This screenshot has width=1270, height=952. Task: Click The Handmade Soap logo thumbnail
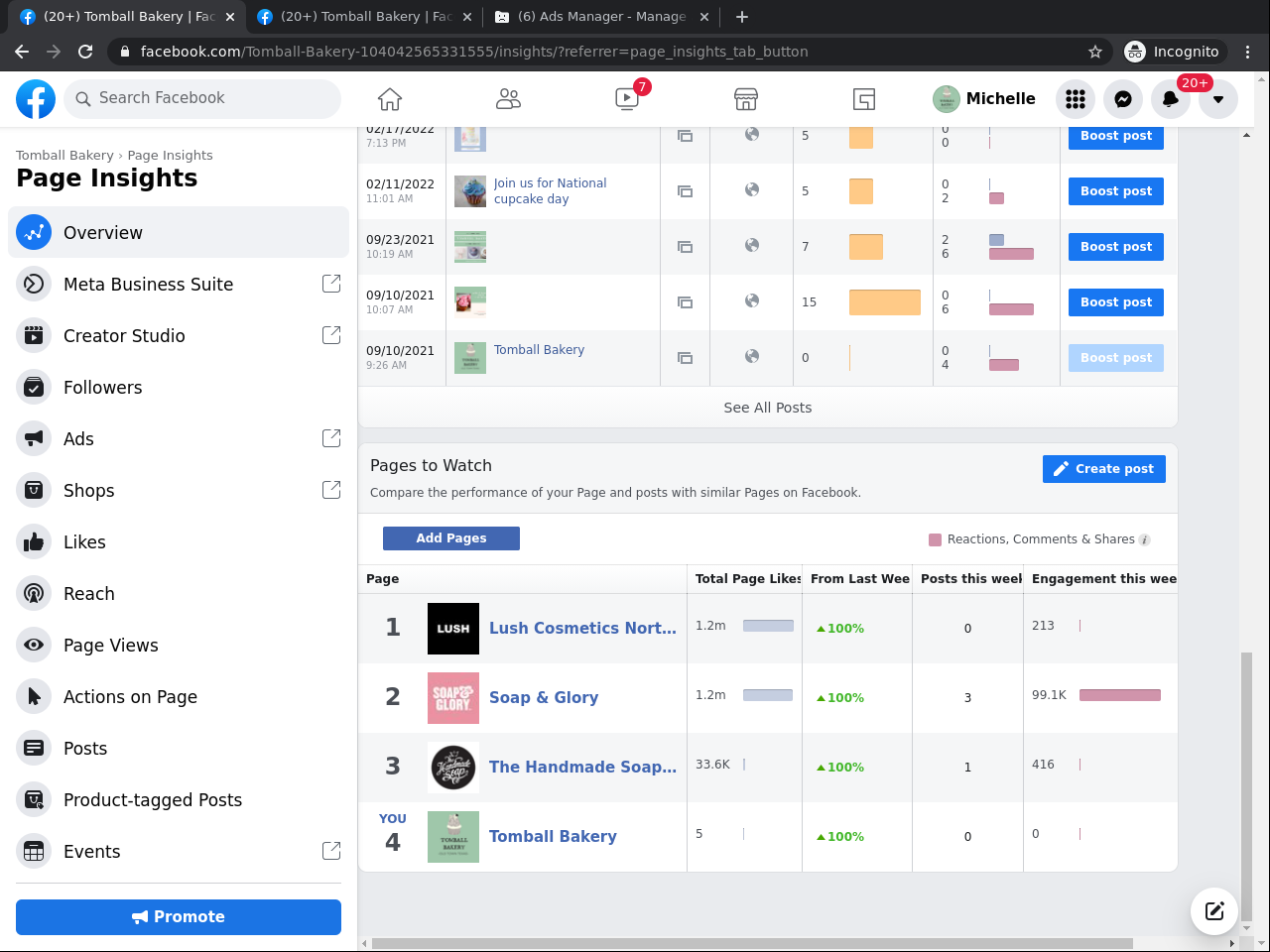pyautogui.click(x=453, y=768)
